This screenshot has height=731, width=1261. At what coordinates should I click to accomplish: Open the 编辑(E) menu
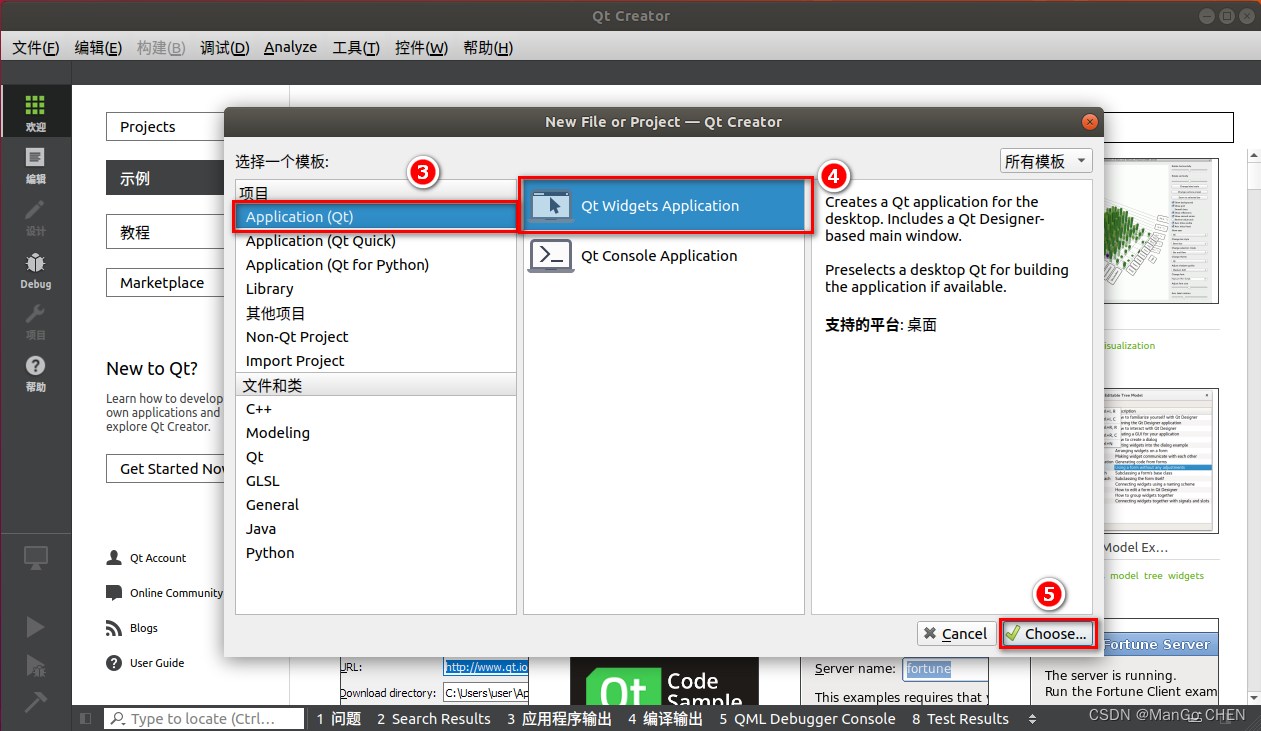point(98,47)
